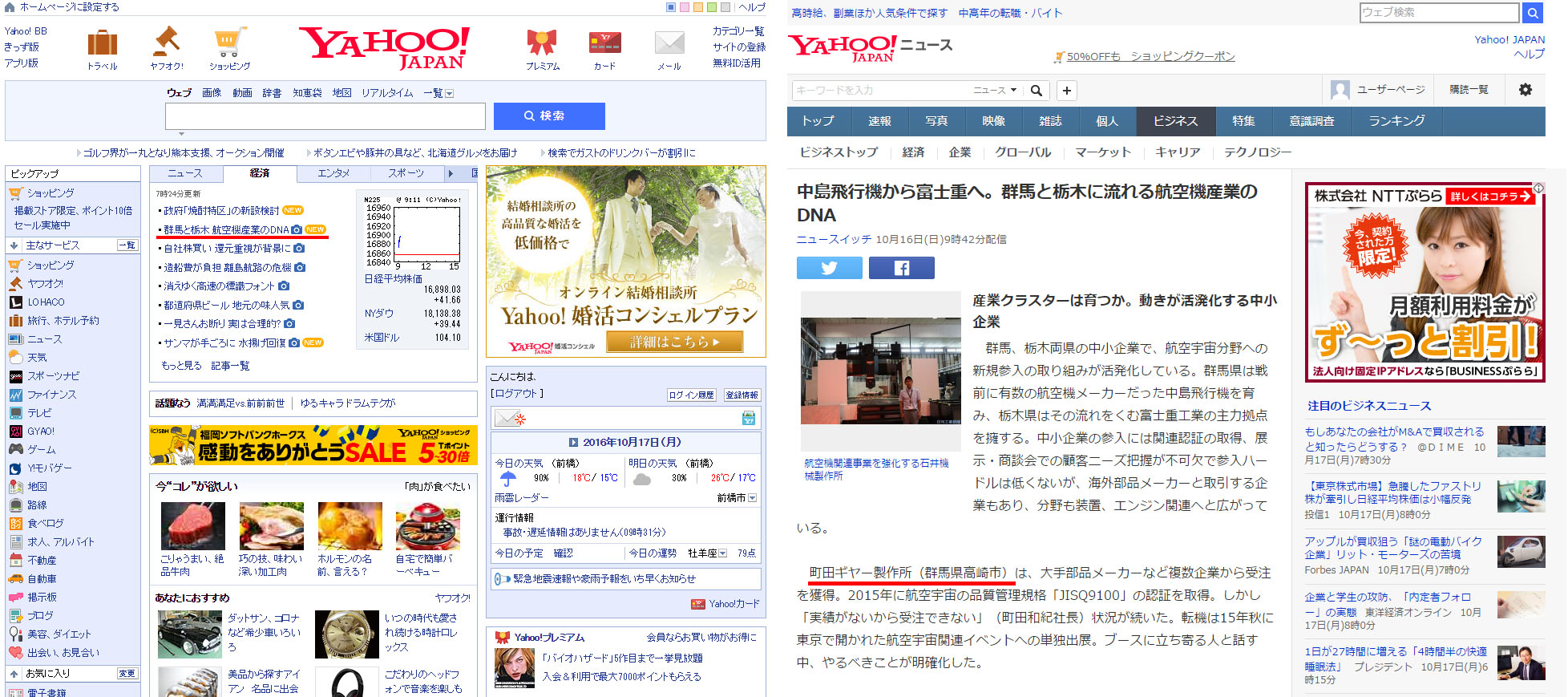Open the ニュース scope dropdown in keyword box
1568x697 pixels.
coord(995,91)
